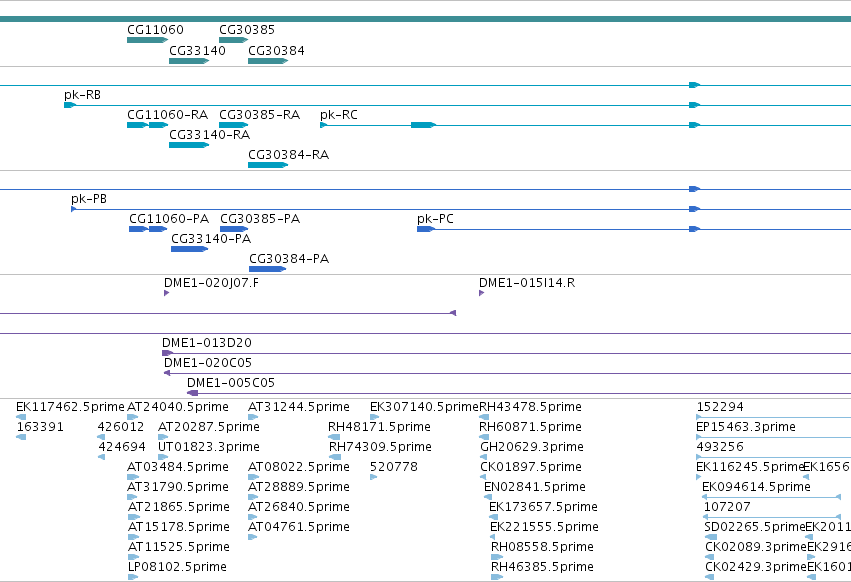This screenshot has width=851, height=582.
Task: Select the RH60871.5prime EST
Action: 484,437
